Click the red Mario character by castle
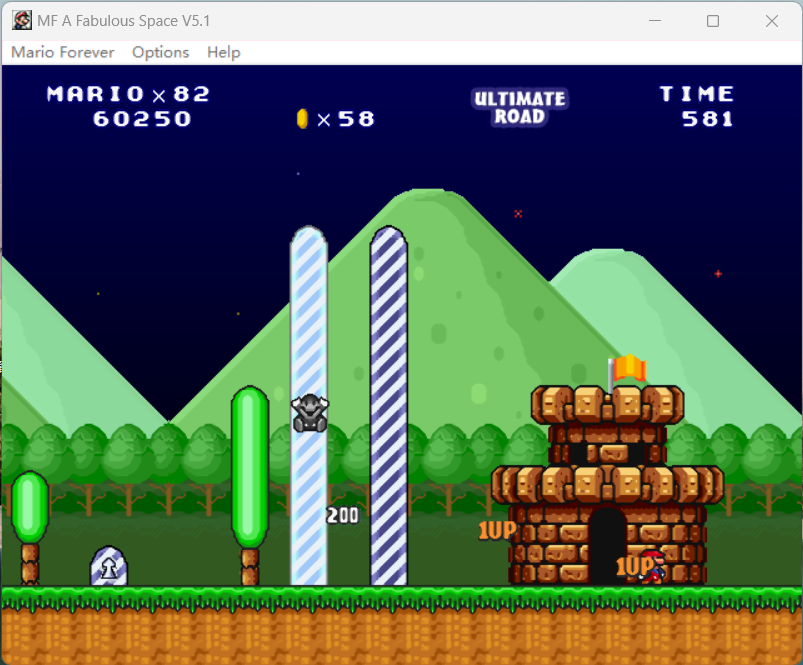This screenshot has width=803, height=665. coord(652,567)
